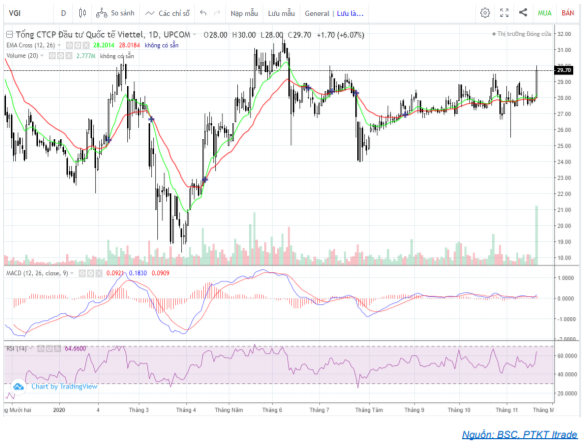Click the Tháng 9 time axis label
Viewport: 584px width, 443px height.
pyautogui.click(x=414, y=410)
